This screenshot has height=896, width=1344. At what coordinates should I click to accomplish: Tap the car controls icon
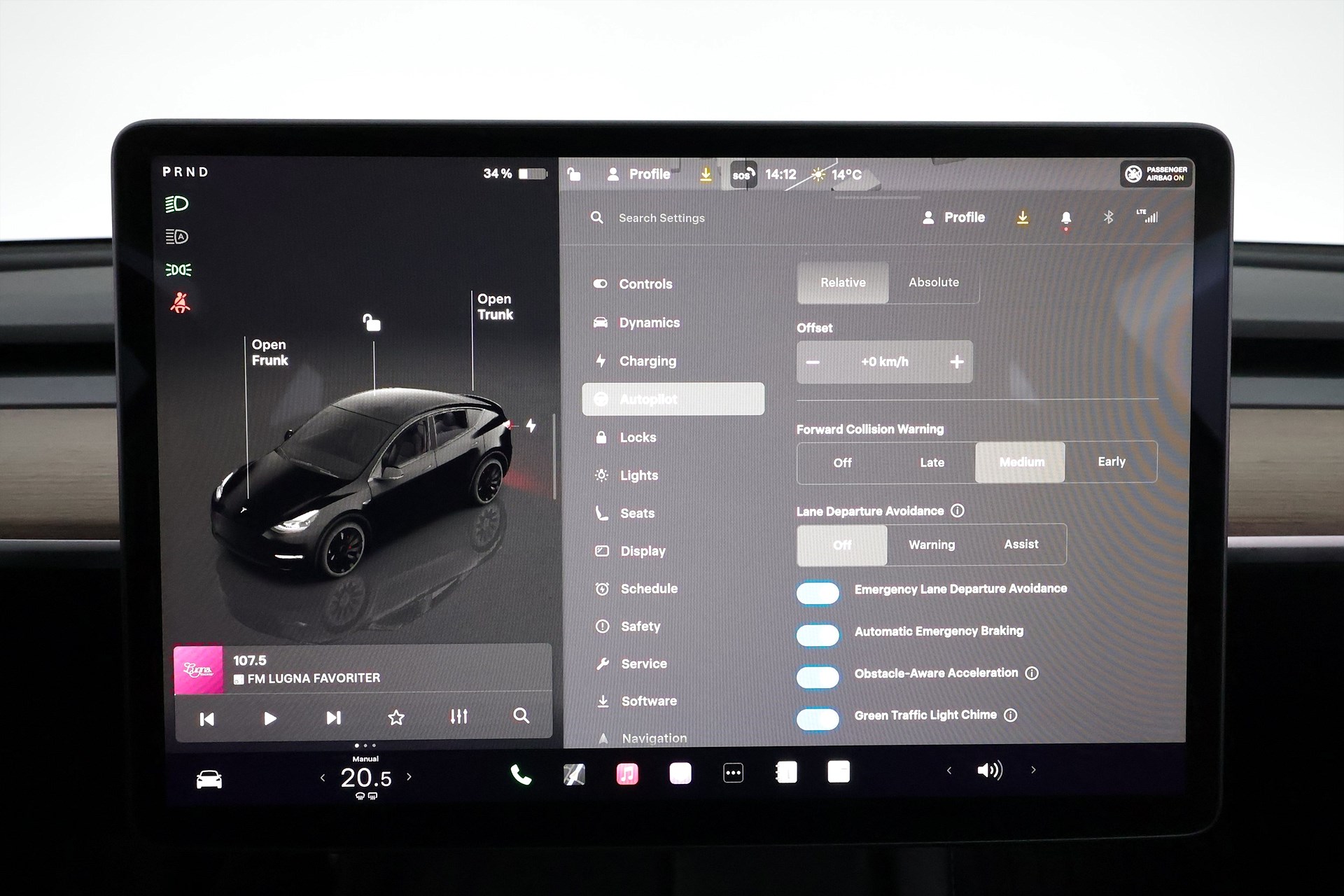209,779
